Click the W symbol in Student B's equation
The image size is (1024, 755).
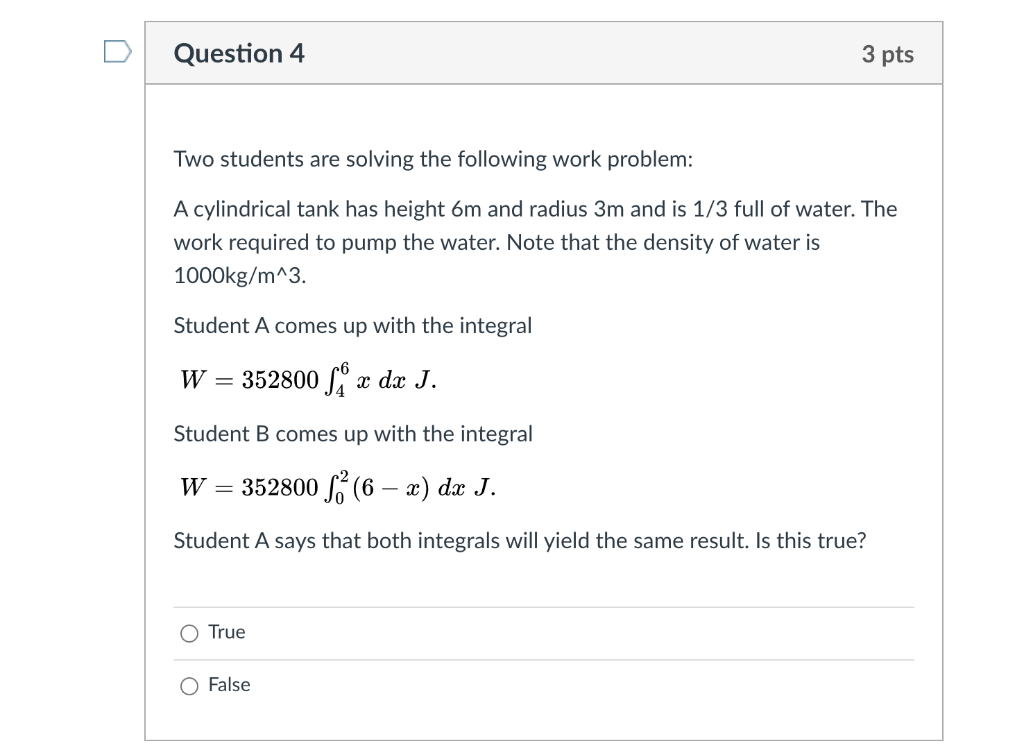(193, 487)
